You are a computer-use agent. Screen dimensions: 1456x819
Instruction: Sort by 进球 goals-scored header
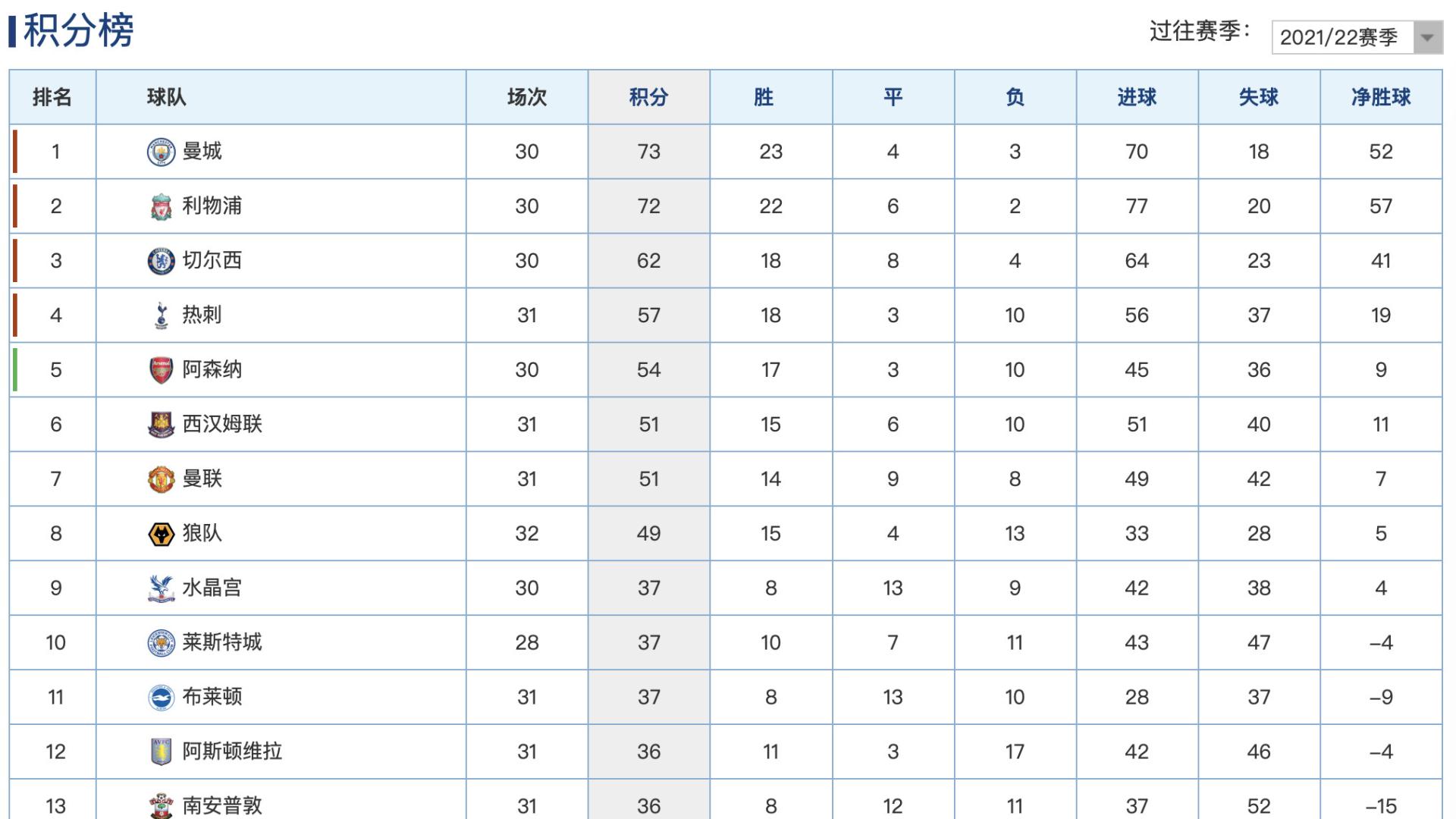pos(1137,97)
